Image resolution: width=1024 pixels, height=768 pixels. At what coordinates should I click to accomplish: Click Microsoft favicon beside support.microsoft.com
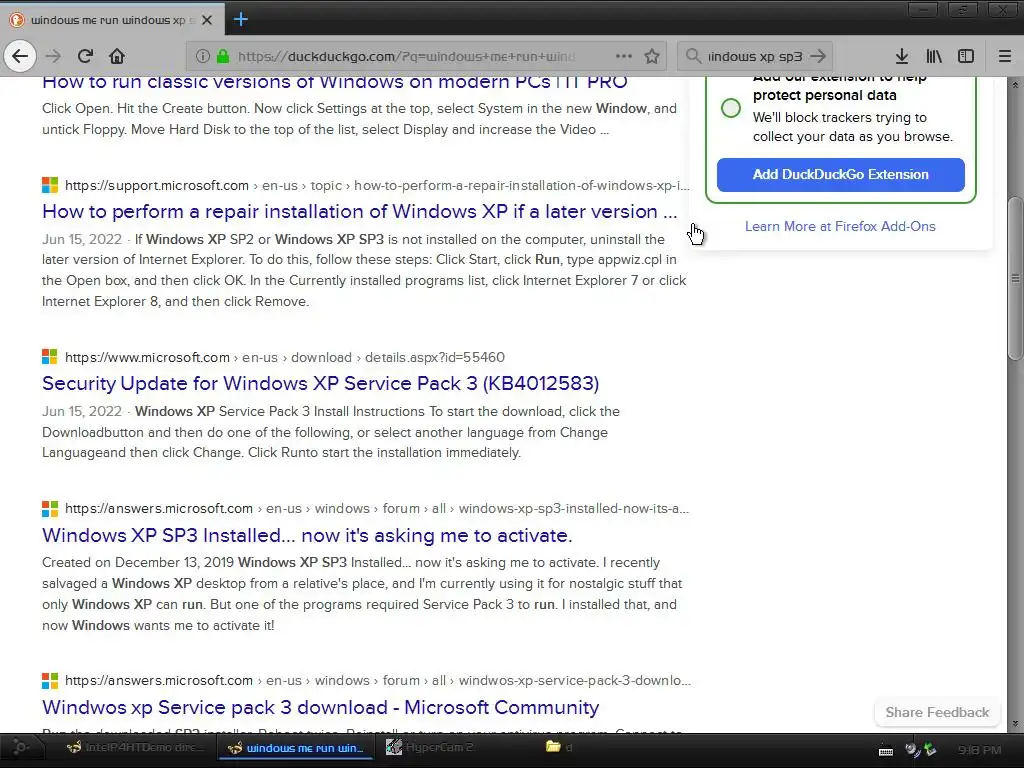50,185
